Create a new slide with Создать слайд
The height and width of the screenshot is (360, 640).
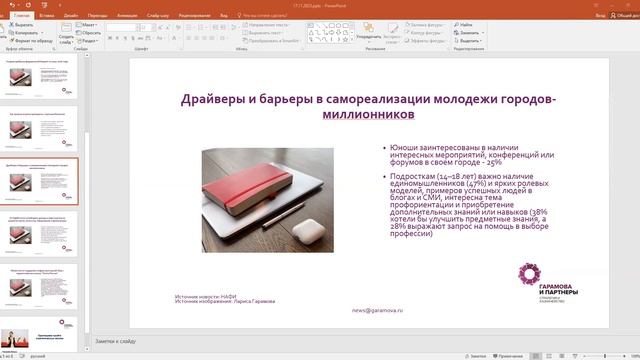(66, 33)
